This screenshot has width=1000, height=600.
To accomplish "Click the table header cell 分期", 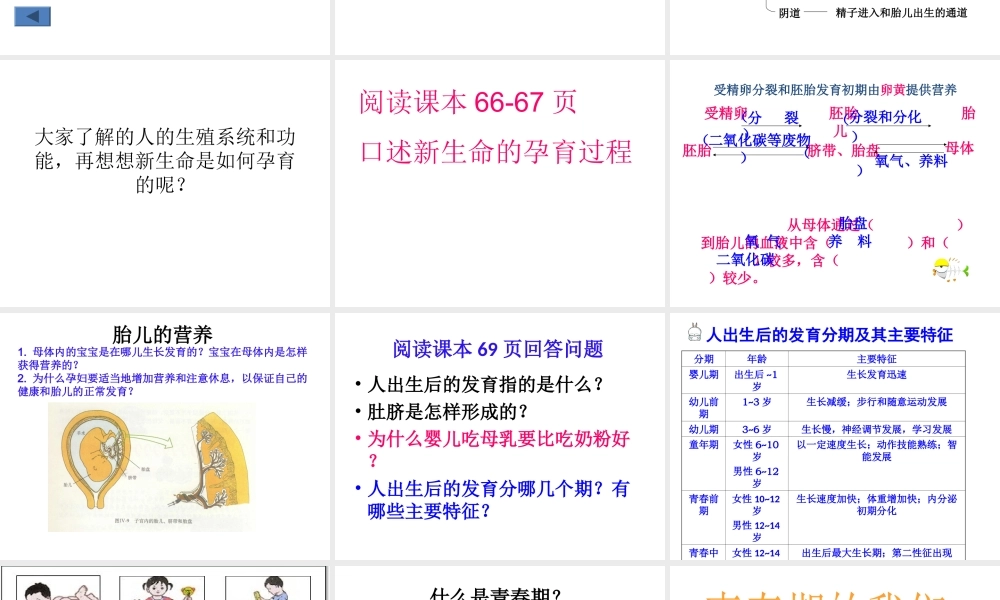I will click(703, 358).
